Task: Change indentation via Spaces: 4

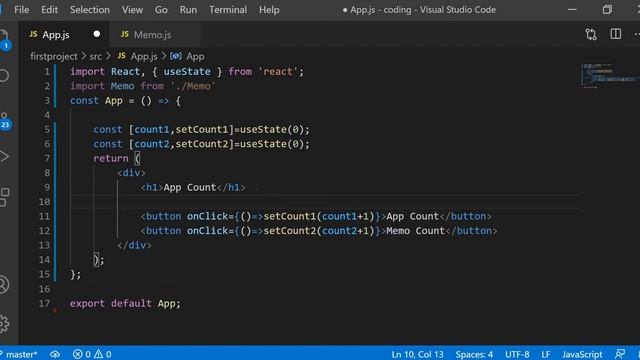Action: coord(474,354)
